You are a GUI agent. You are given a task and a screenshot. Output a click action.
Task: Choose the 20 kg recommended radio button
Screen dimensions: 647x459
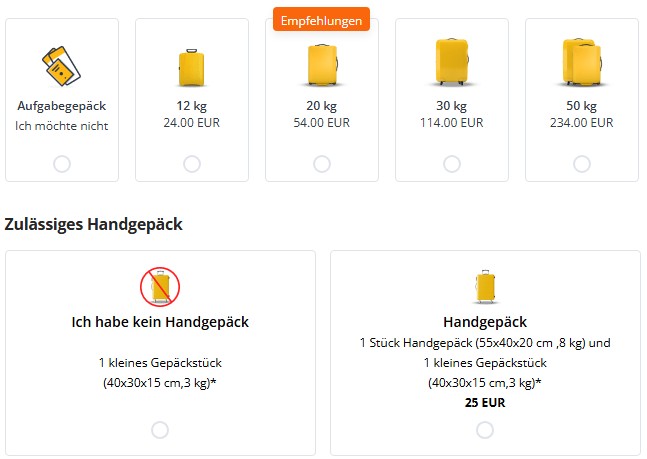322,164
